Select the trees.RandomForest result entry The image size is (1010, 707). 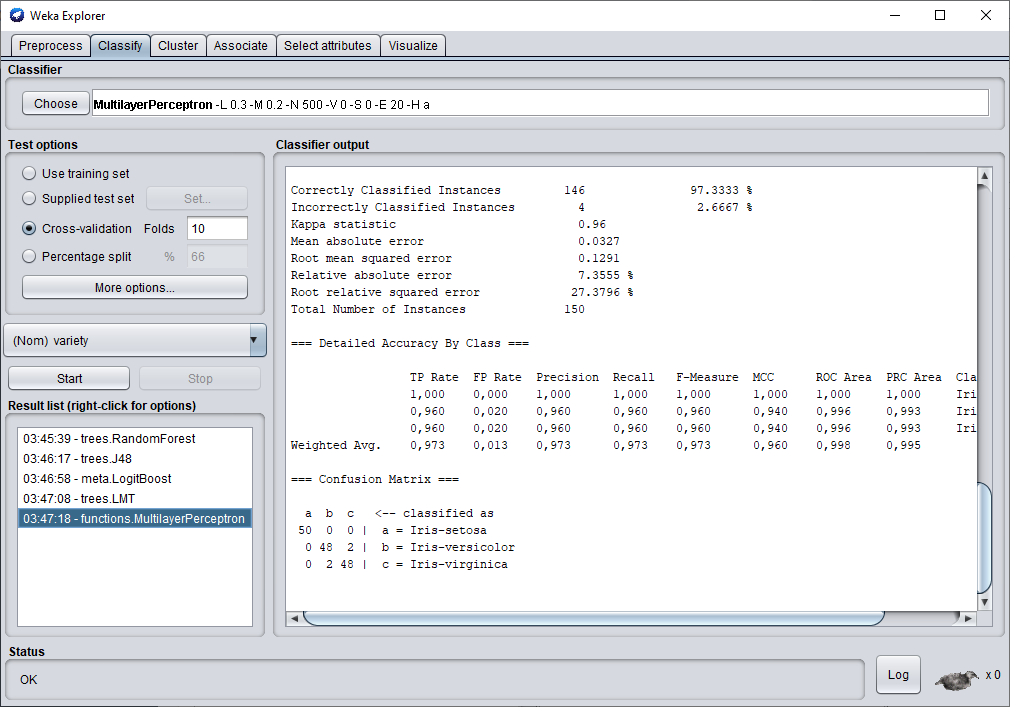point(110,439)
